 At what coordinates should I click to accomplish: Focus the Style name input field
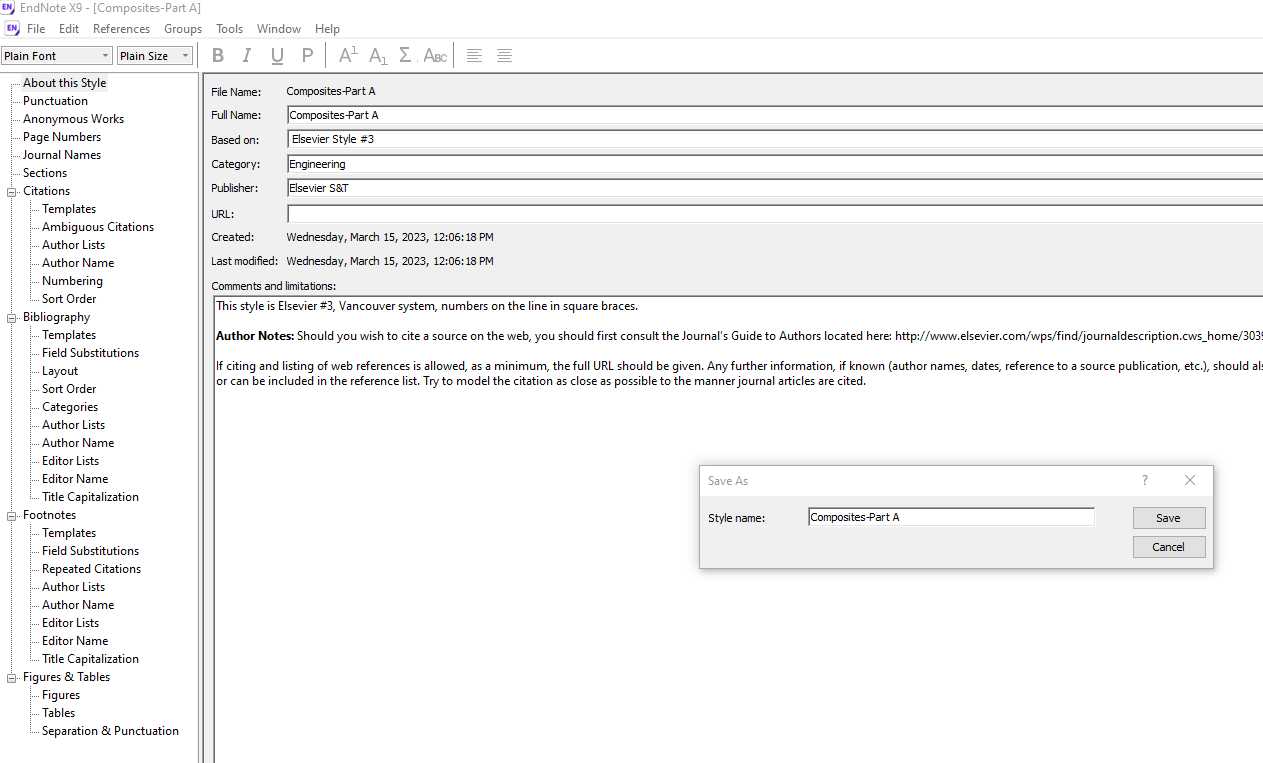pos(951,517)
